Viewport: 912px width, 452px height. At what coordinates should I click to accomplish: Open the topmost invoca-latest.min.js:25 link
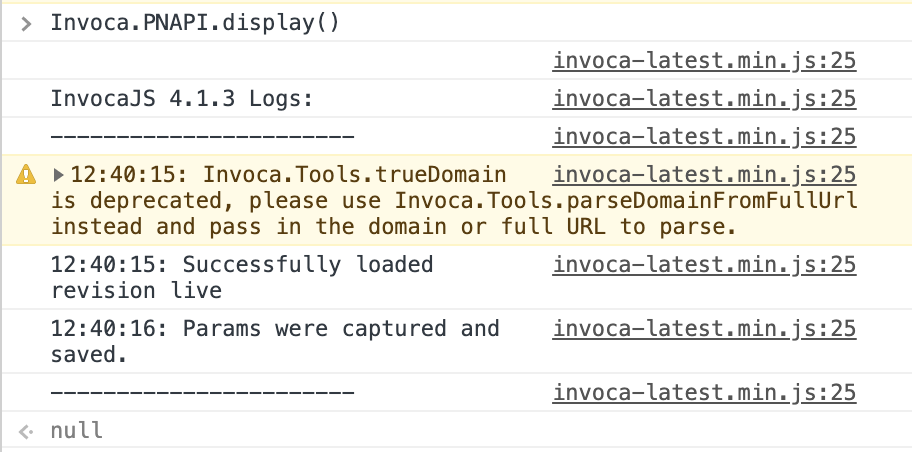coord(704,61)
